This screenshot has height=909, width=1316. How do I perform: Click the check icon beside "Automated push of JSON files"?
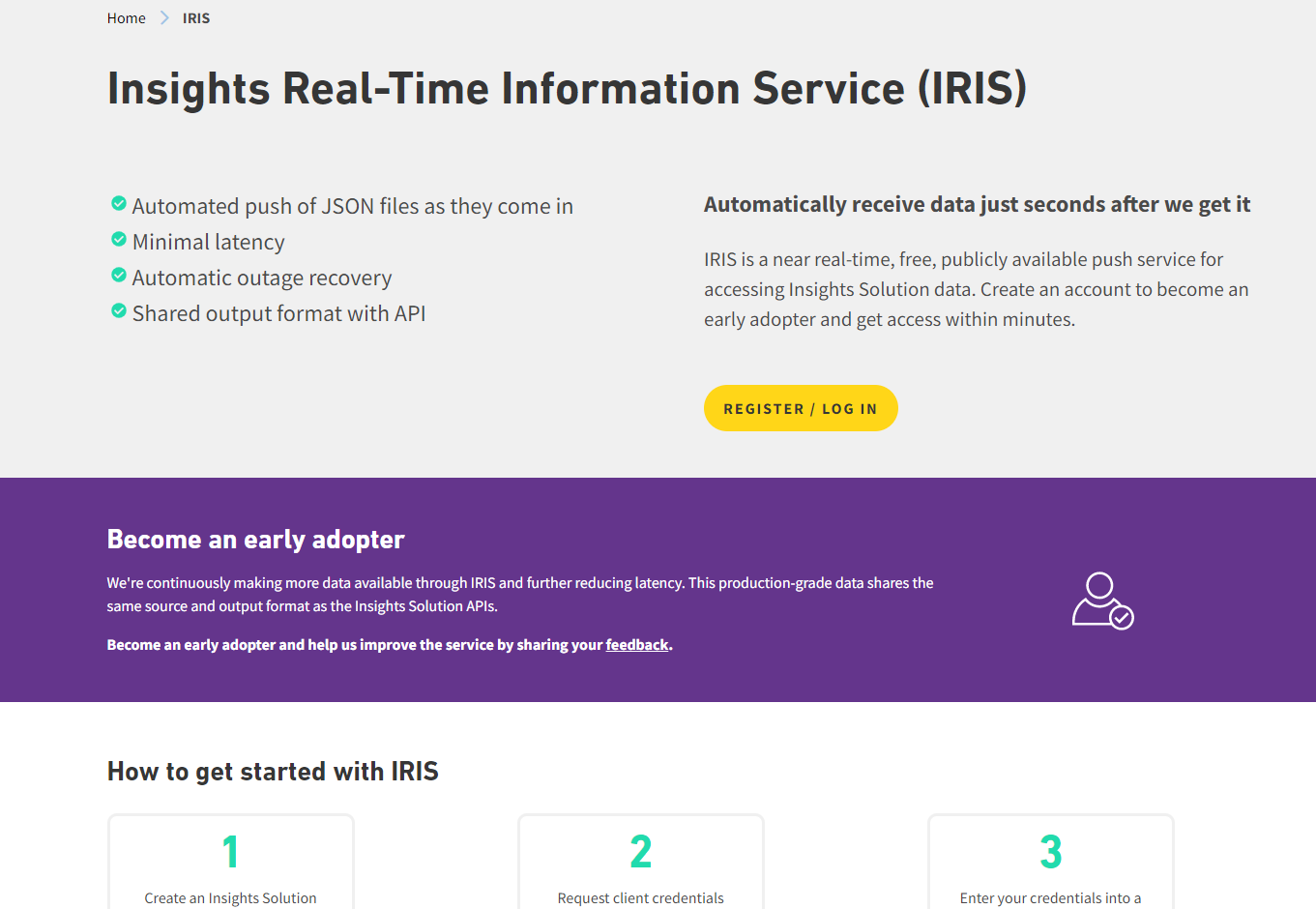(x=118, y=203)
